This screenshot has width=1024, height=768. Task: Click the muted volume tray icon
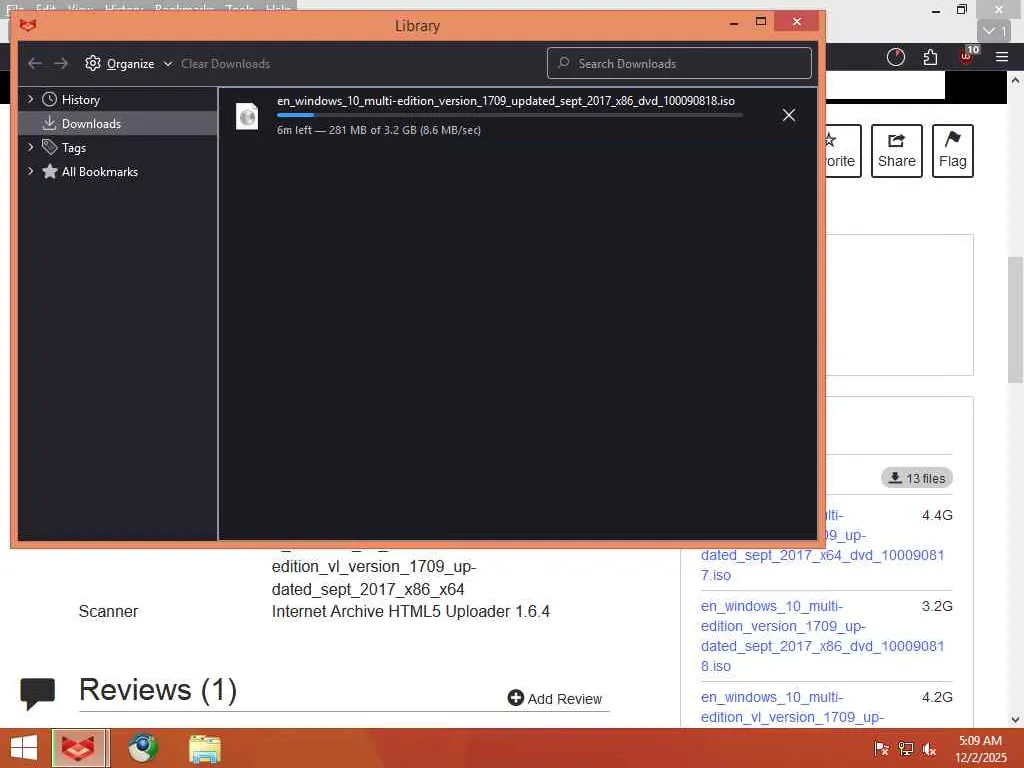coord(929,749)
